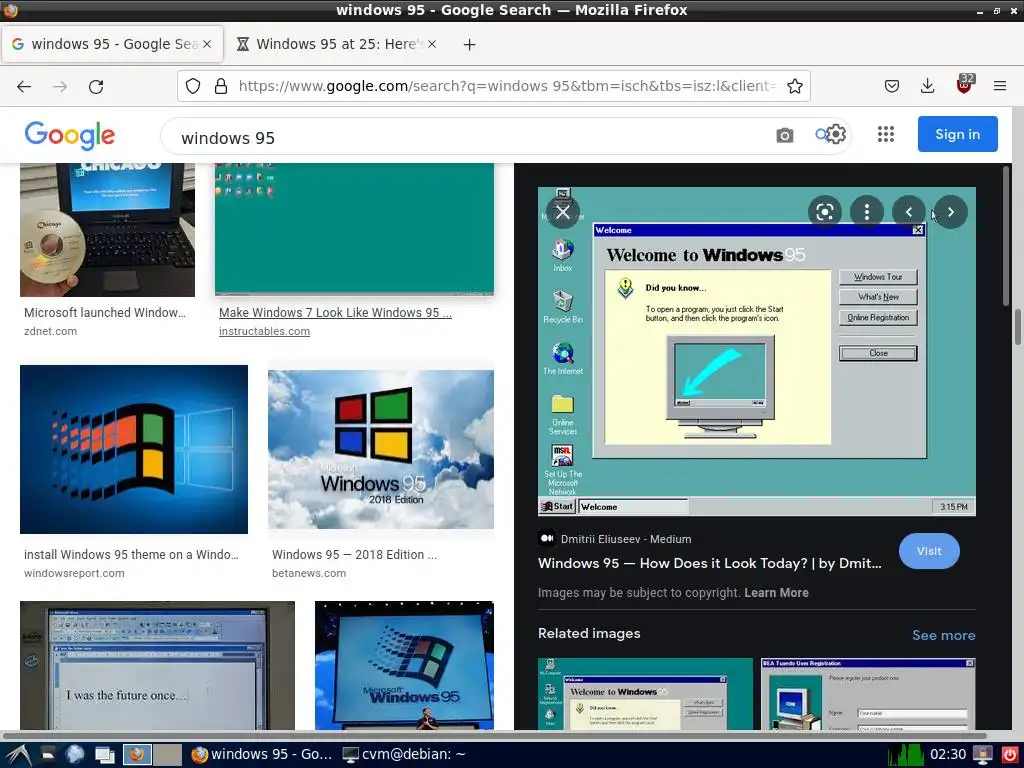Viewport: 1024px width, 768px height.
Task: Reload the current page
Action: (x=96, y=86)
